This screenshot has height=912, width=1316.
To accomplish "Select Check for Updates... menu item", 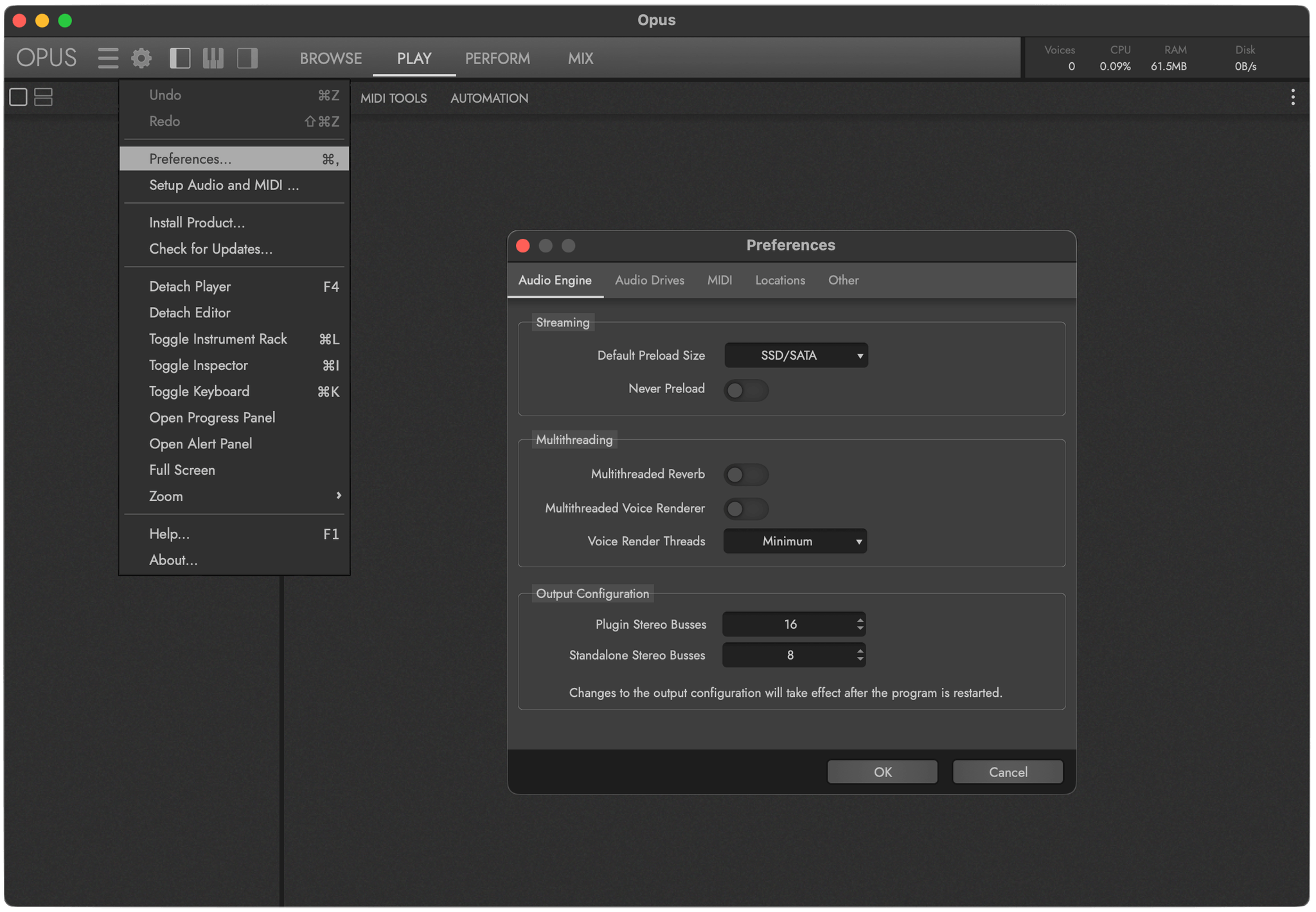I will [234, 249].
